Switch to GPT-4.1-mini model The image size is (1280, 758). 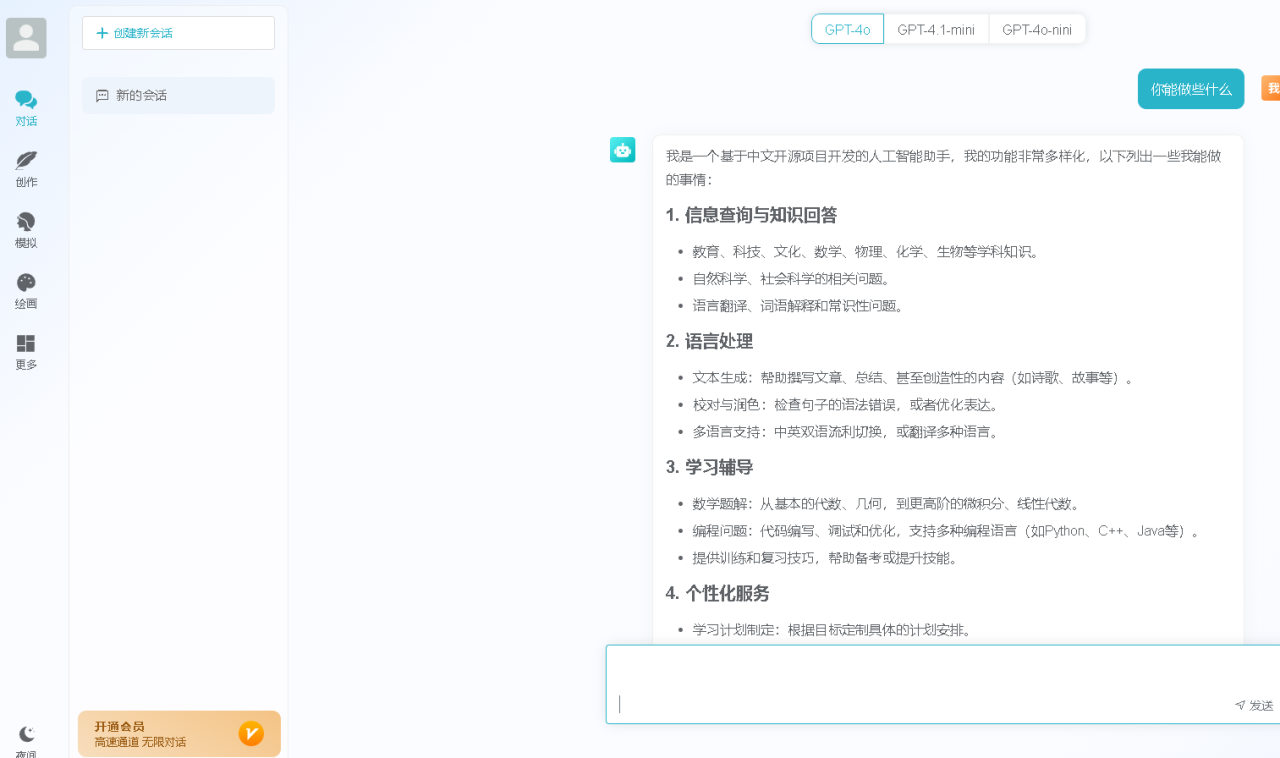click(x=936, y=30)
